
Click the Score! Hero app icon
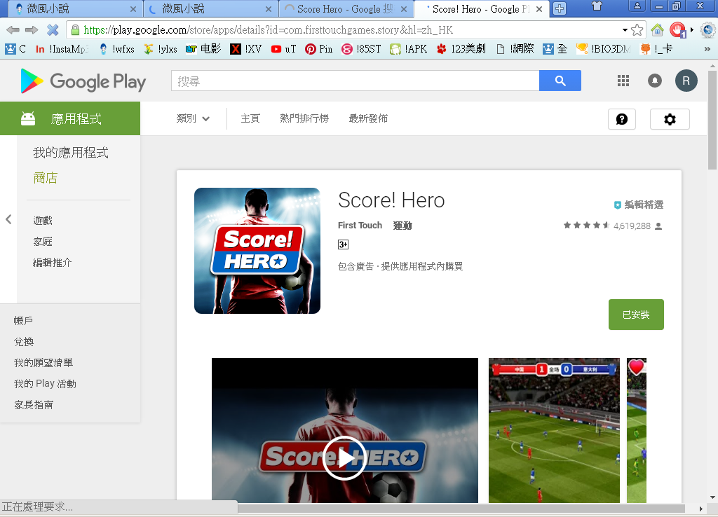[x=257, y=251]
